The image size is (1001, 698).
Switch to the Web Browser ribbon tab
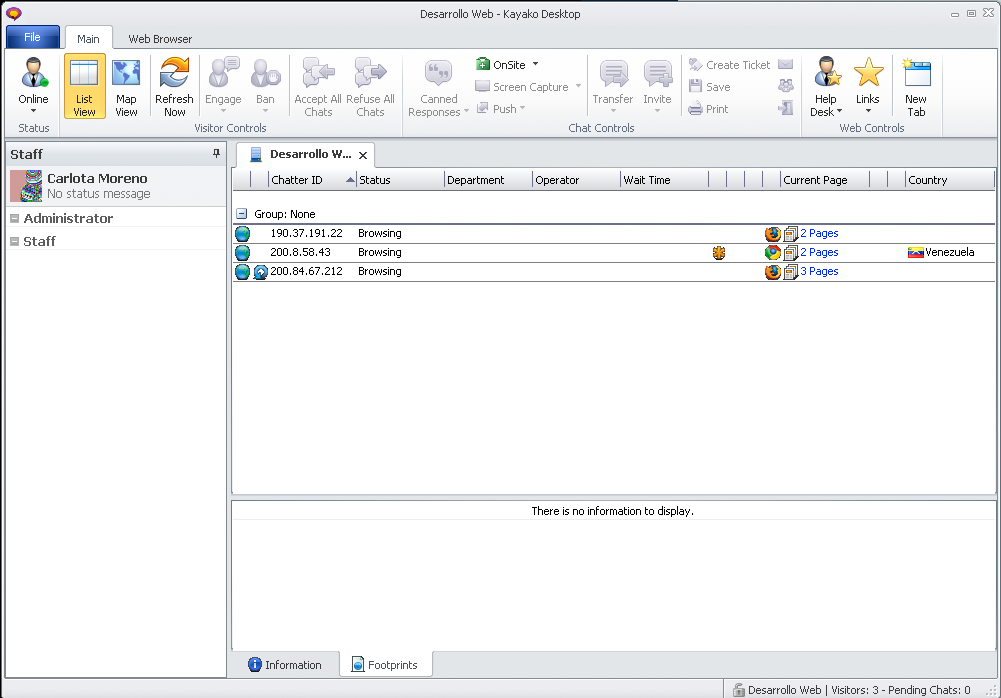click(160, 39)
